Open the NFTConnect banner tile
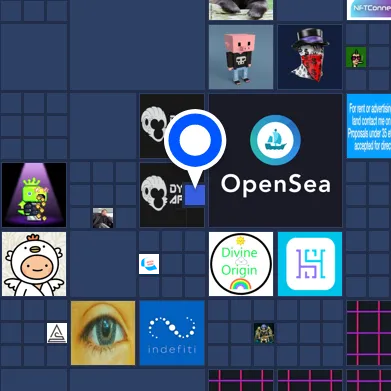 point(369,10)
